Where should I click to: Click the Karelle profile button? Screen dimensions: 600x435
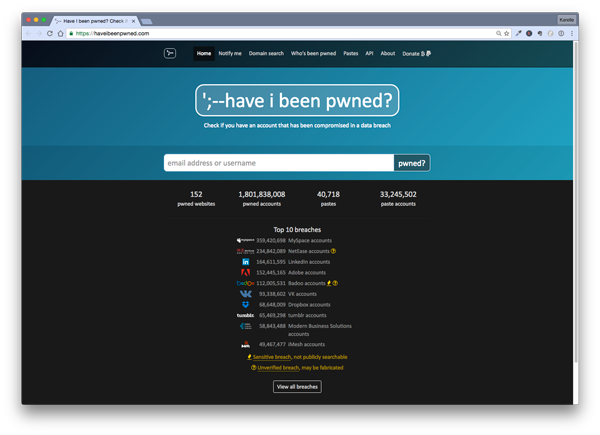(566, 20)
